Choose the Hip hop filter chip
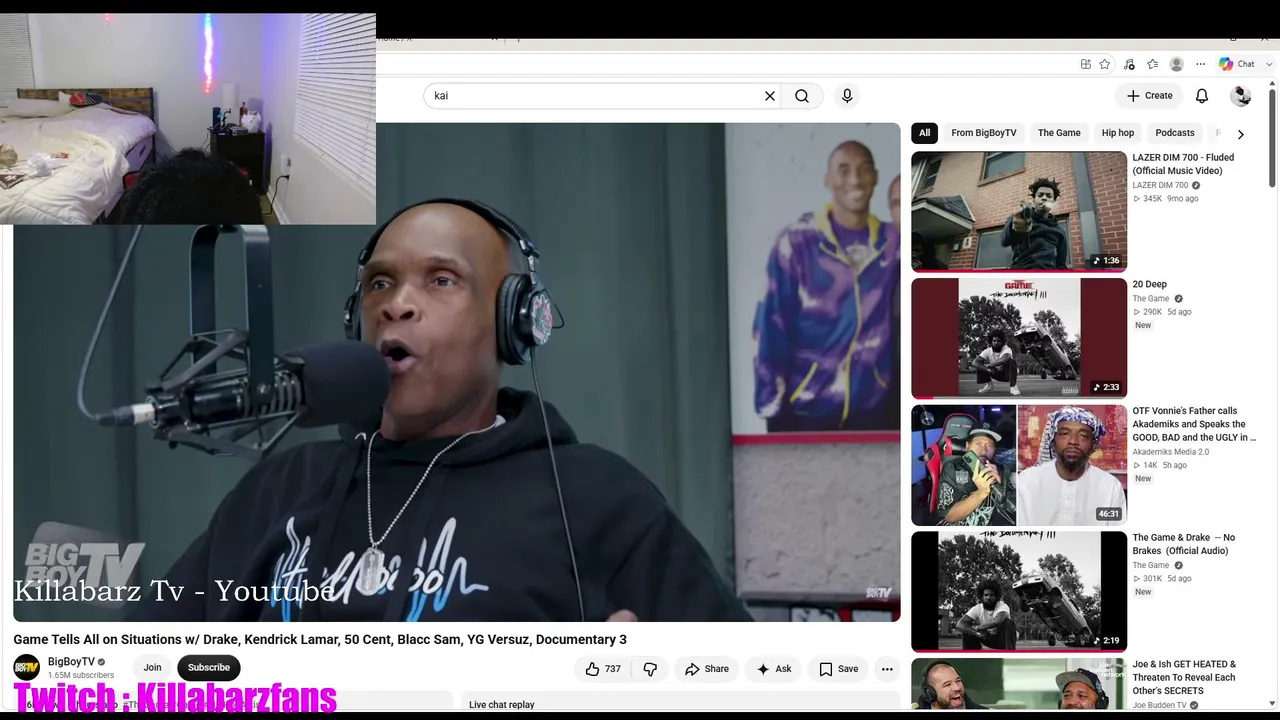The height and width of the screenshot is (720, 1280). [x=1118, y=133]
